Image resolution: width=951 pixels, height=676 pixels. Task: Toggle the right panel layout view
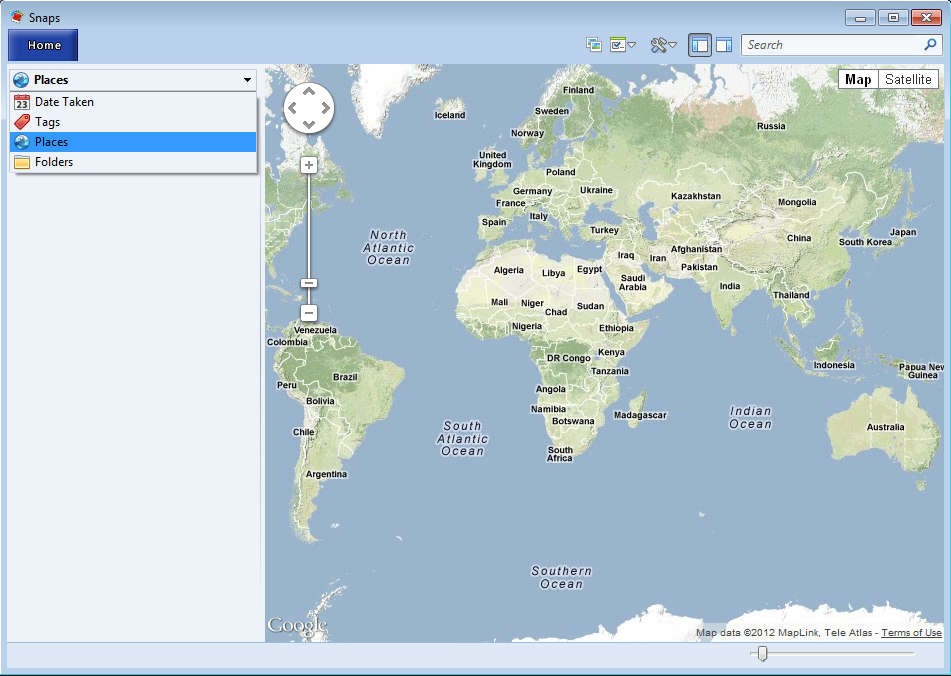pyautogui.click(x=724, y=45)
